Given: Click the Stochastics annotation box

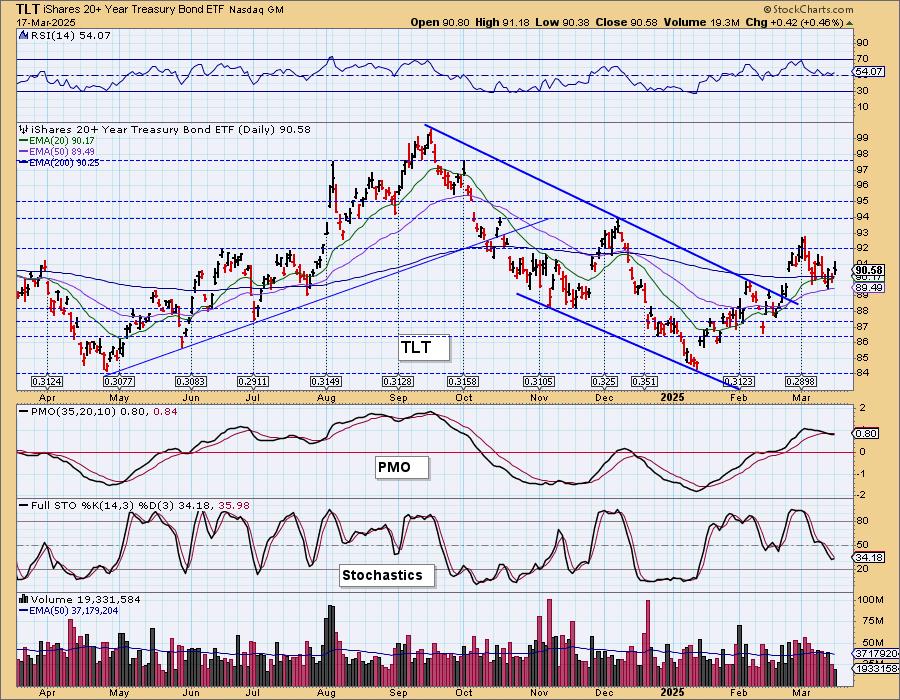Looking at the screenshot, I should coord(387,575).
